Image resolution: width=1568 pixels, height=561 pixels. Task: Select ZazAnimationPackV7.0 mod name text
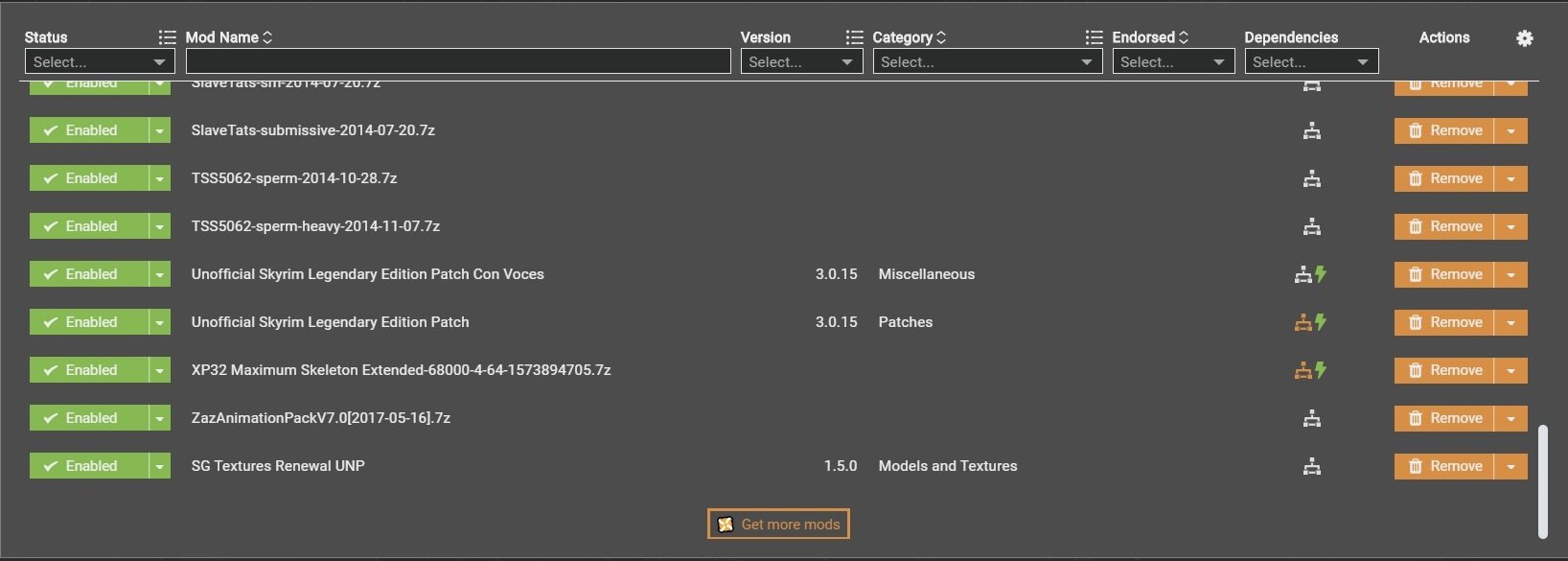pyautogui.click(x=320, y=418)
